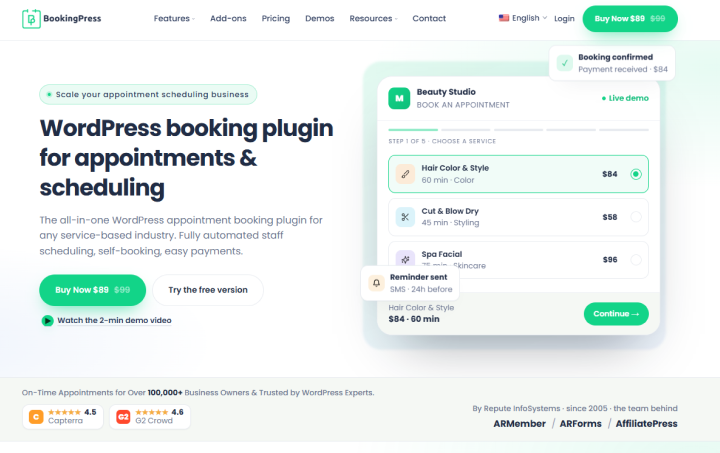Open Watch the 2-min demo video link
720x453 pixels.
(x=114, y=320)
